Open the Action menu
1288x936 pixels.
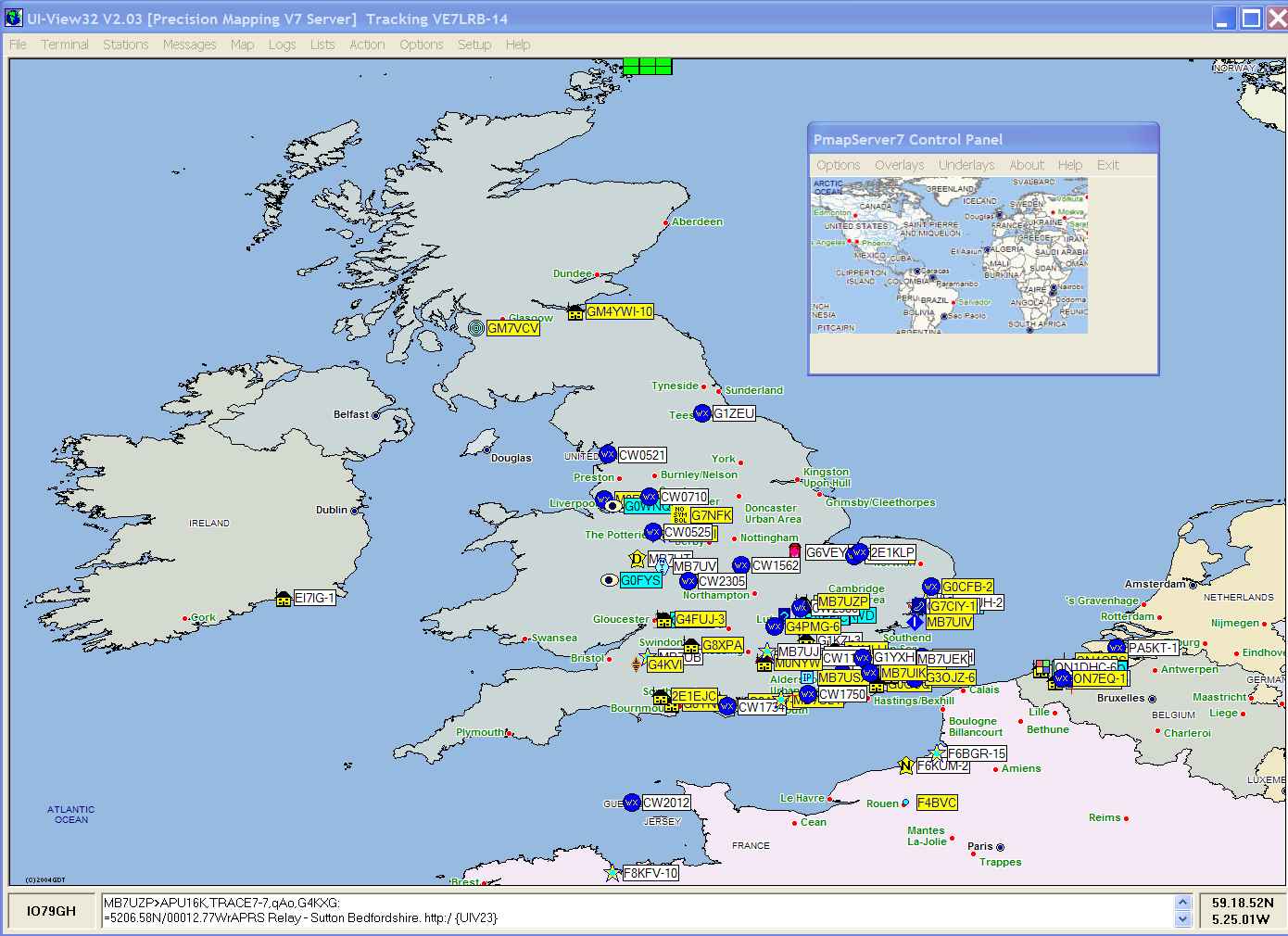[367, 44]
